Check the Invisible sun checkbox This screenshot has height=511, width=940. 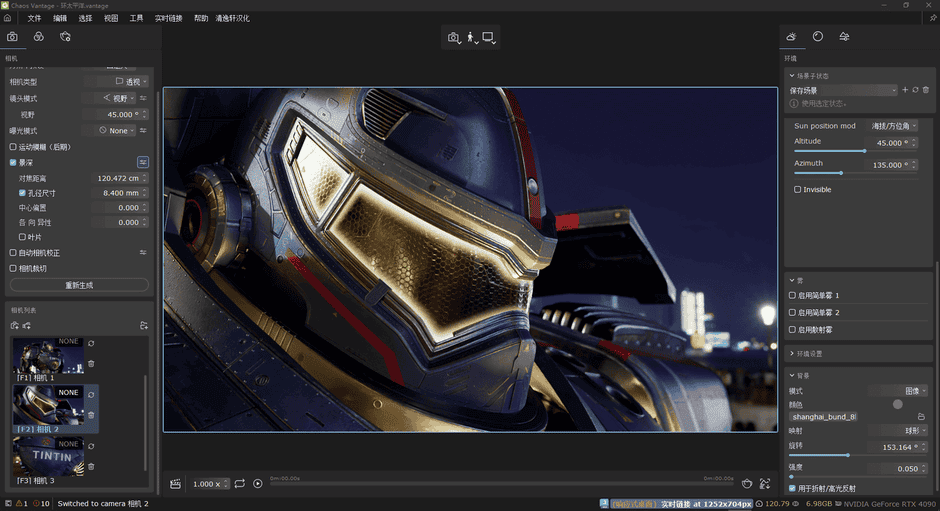[x=797, y=190]
